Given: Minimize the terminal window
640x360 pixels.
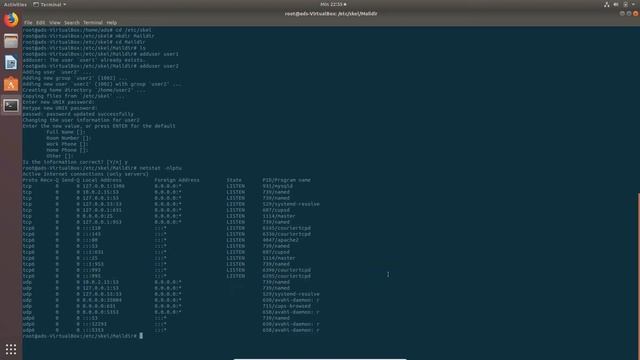Looking at the screenshot, I should [622, 13].
